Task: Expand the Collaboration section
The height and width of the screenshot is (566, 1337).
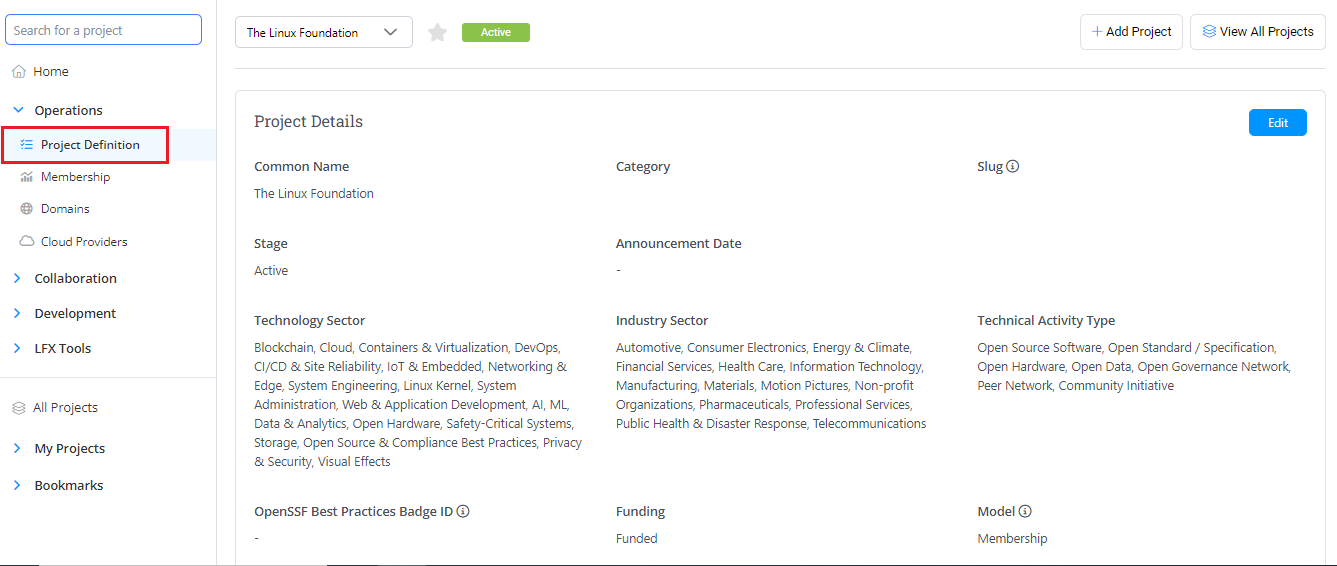Action: [x=18, y=279]
